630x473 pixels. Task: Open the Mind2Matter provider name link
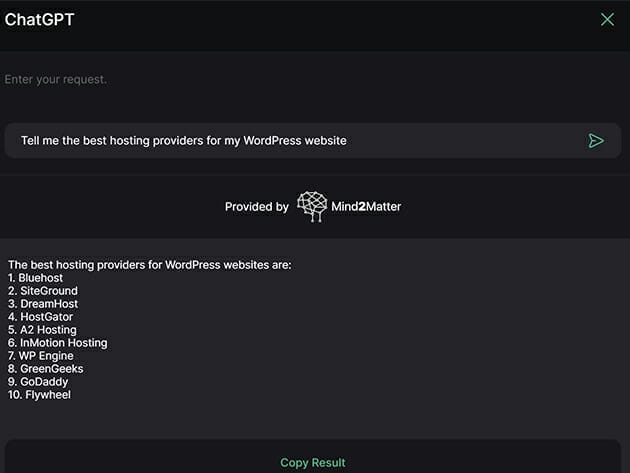pyautogui.click(x=366, y=207)
